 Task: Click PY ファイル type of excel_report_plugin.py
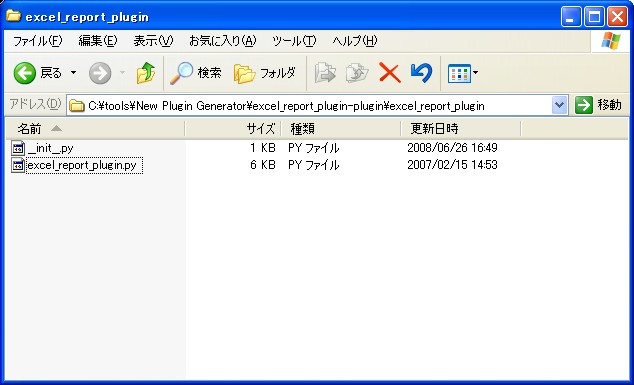click(x=313, y=165)
